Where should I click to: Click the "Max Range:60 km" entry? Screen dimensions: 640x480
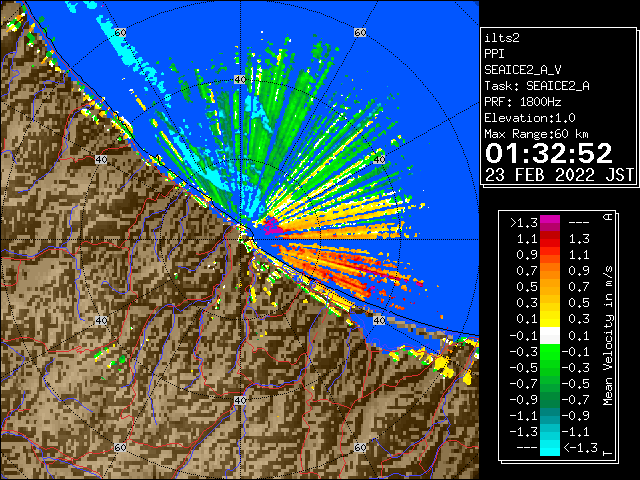coord(536,134)
